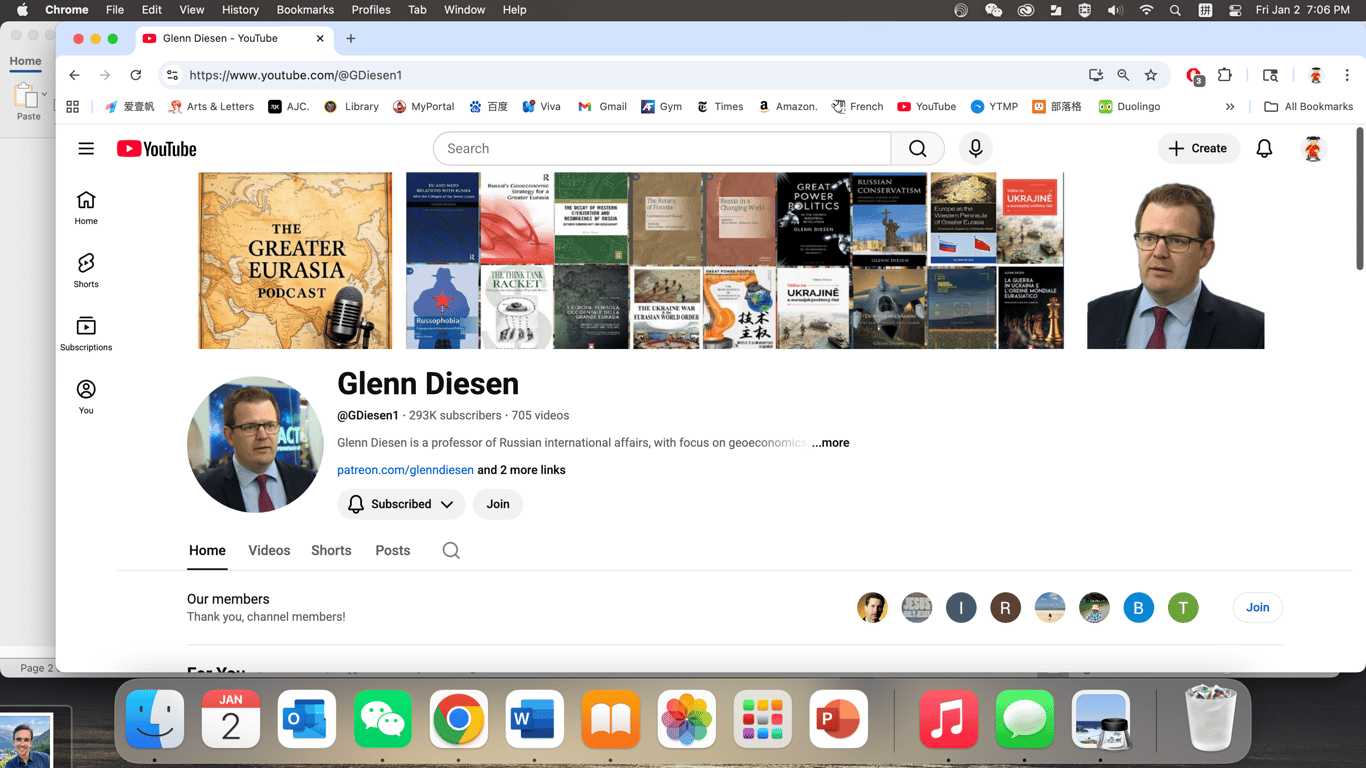Click the date and time in menu bar
1366x768 pixels.
[x=1302, y=10]
